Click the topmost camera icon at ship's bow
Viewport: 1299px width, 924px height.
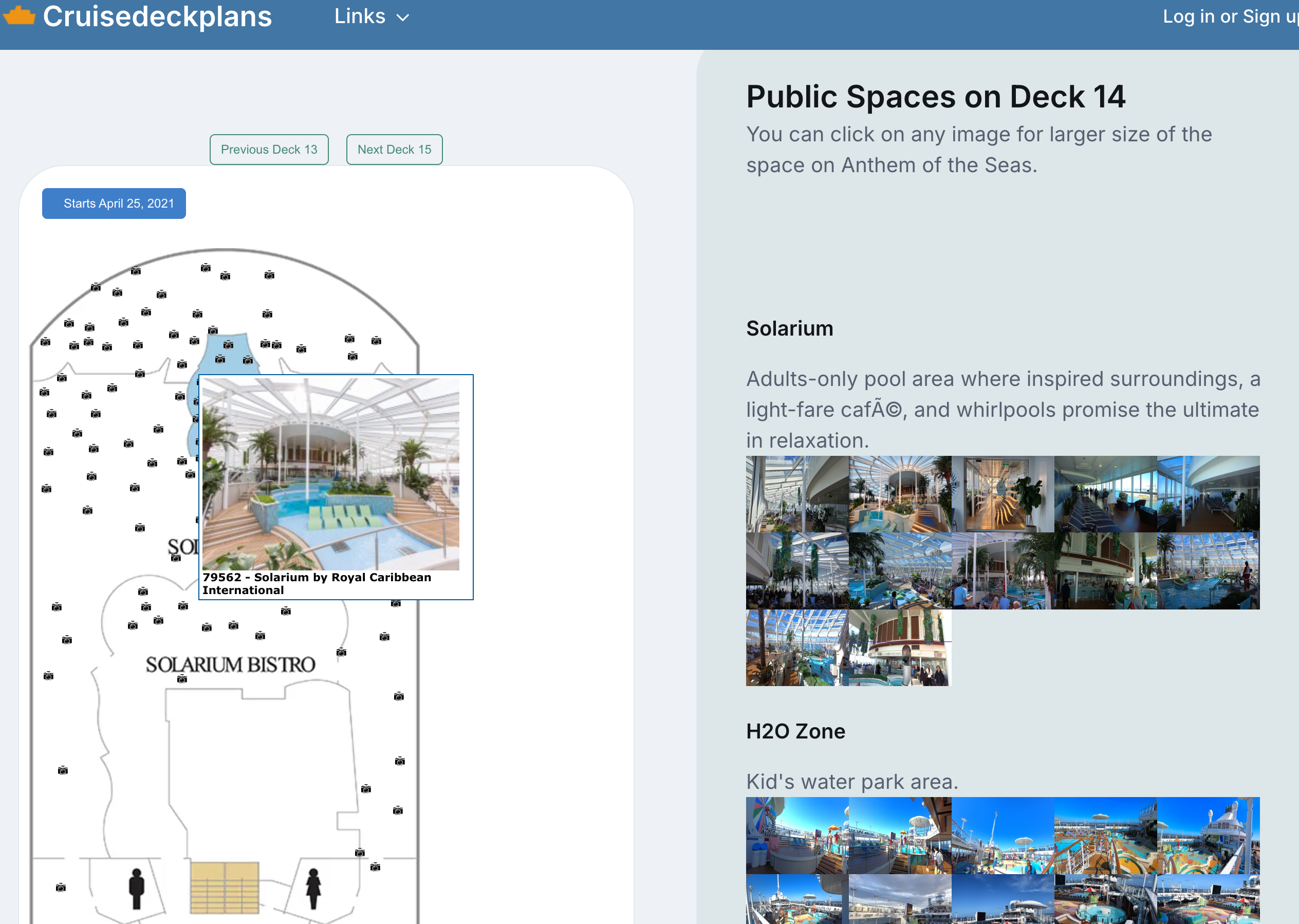[x=206, y=267]
